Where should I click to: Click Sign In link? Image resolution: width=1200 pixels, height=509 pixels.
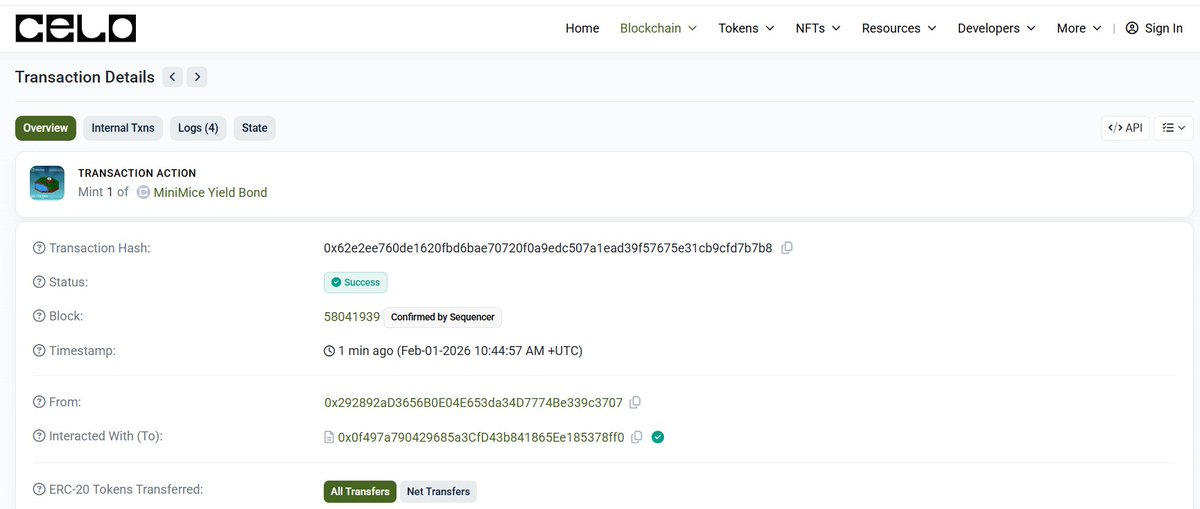coord(1164,28)
